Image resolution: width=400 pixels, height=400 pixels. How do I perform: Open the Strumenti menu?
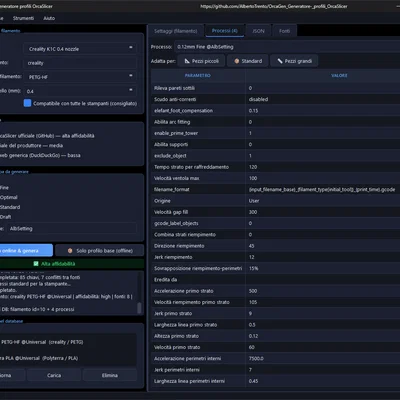(23, 18)
